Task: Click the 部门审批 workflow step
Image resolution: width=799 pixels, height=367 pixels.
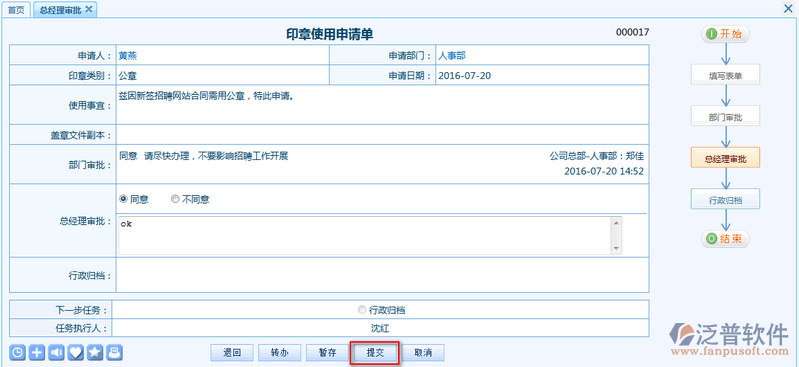Action: 725,117
